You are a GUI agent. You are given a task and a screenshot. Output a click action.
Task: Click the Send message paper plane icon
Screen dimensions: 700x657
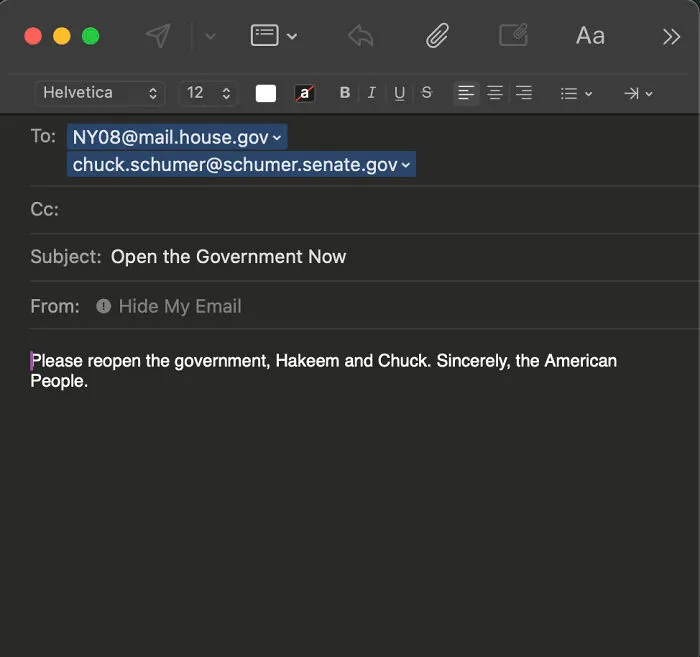(158, 36)
